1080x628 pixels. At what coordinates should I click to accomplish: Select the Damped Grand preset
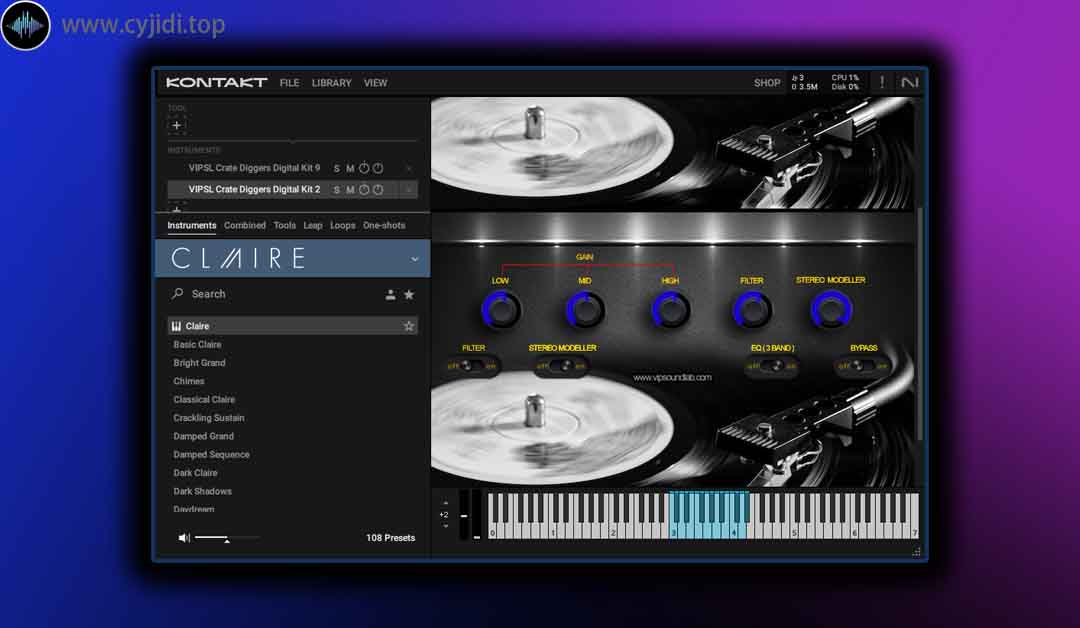(203, 437)
